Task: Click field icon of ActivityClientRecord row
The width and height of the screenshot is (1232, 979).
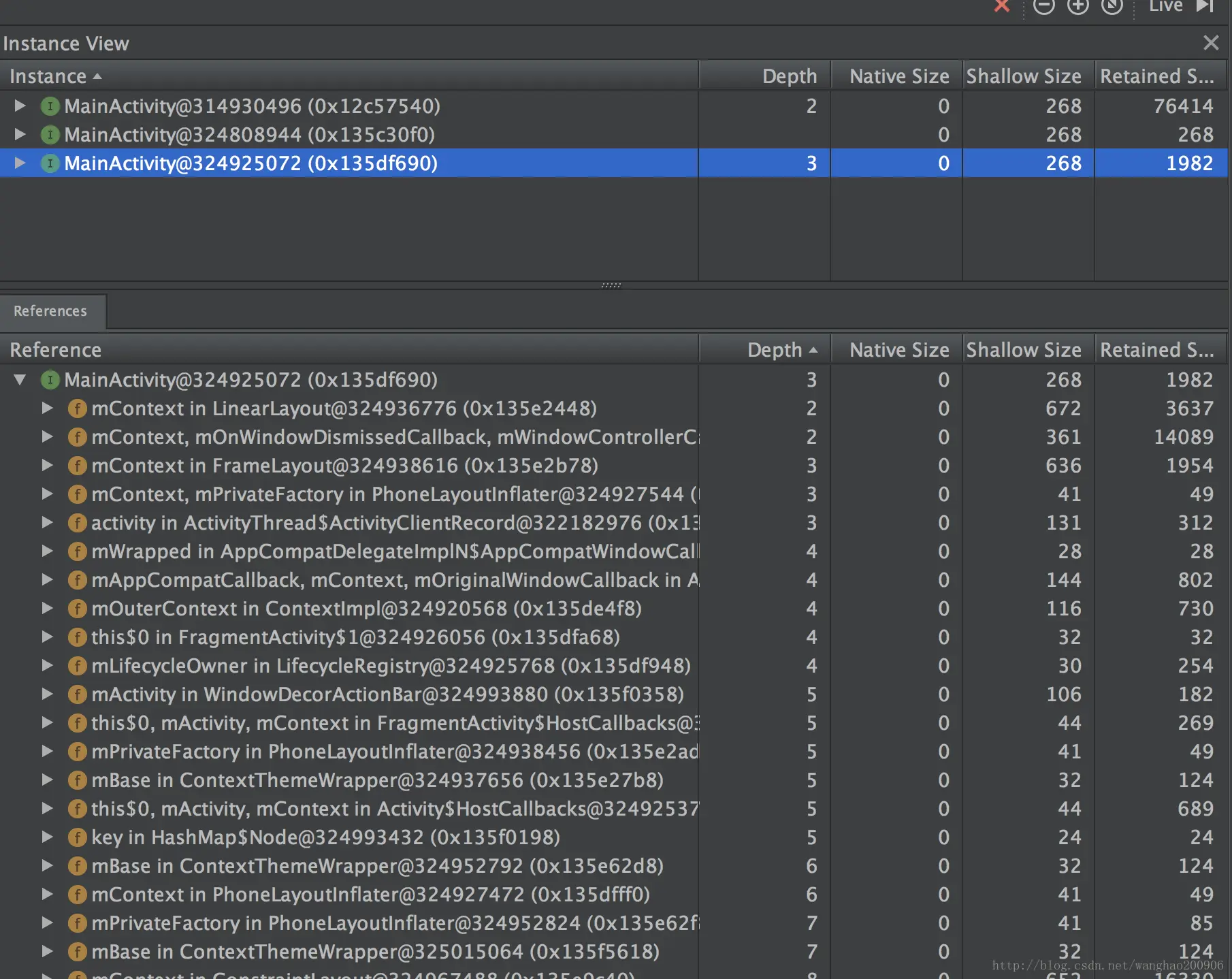Action: [x=78, y=523]
